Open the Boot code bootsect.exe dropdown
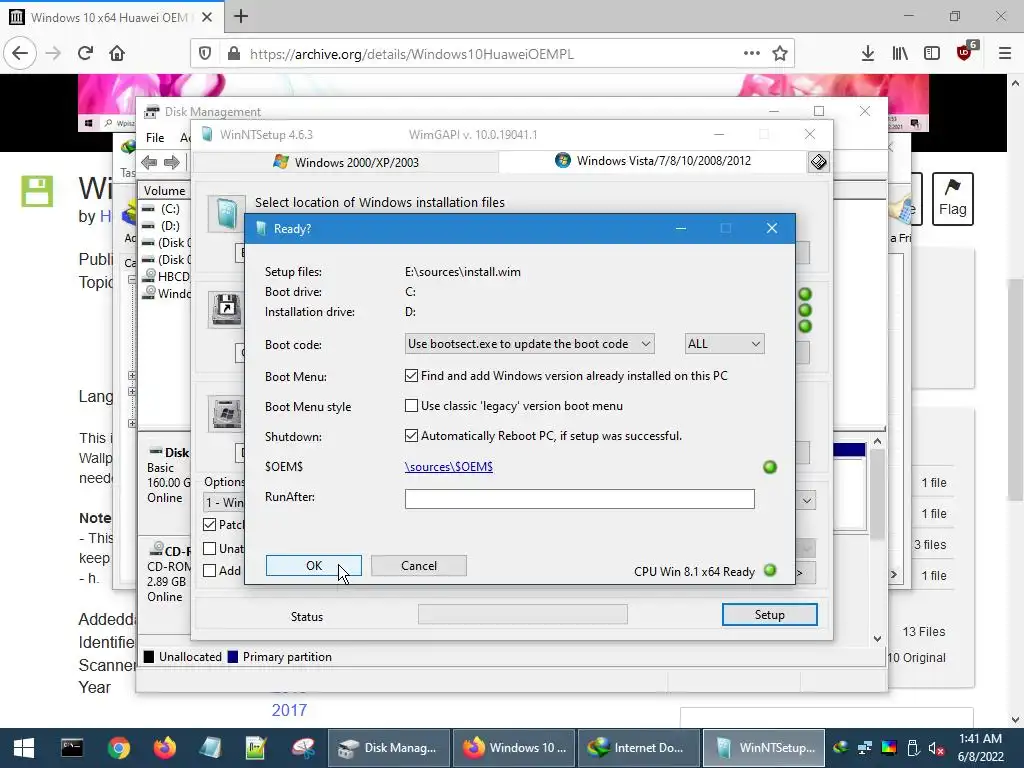Image resolution: width=1024 pixels, height=768 pixels. click(529, 344)
